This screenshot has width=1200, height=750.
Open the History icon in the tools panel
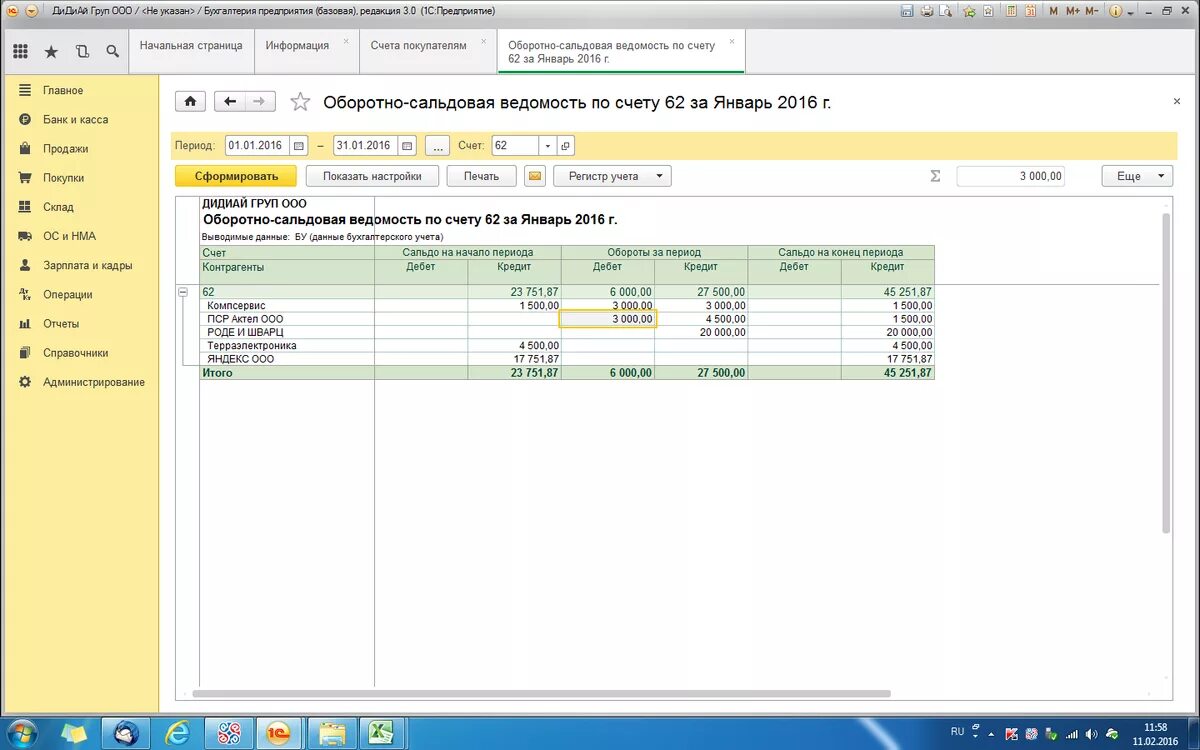pos(82,51)
